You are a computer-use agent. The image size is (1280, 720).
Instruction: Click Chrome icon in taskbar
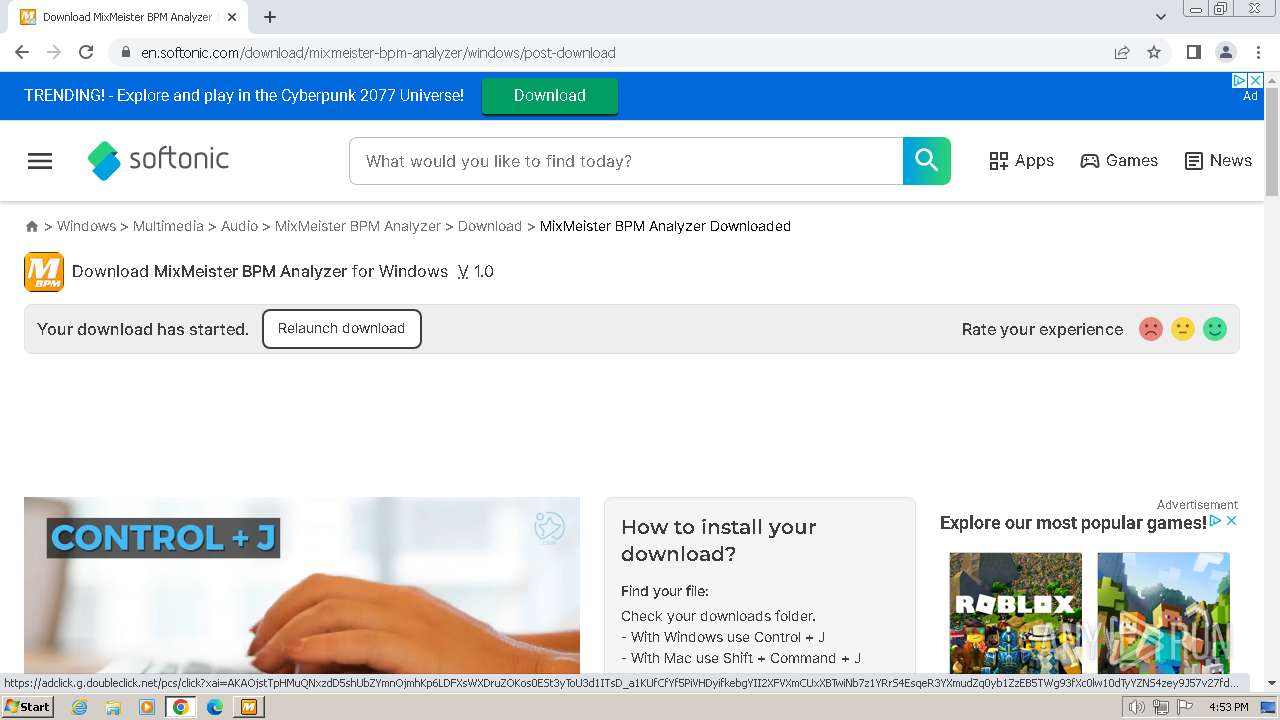(x=181, y=707)
